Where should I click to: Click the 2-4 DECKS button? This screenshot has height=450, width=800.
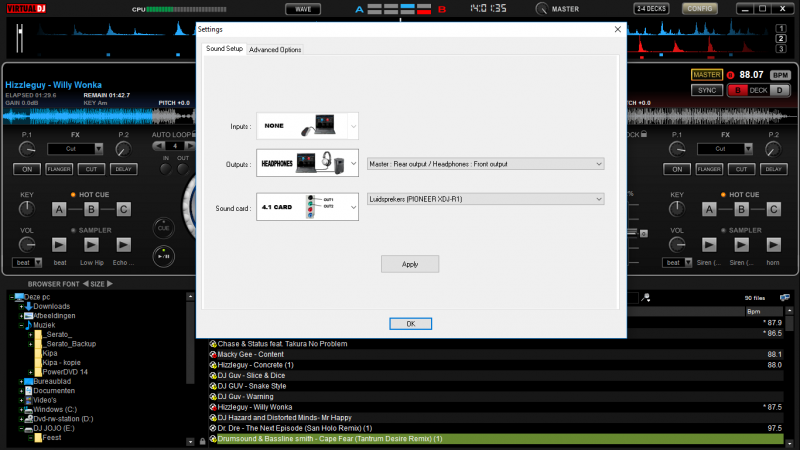pyautogui.click(x=651, y=9)
